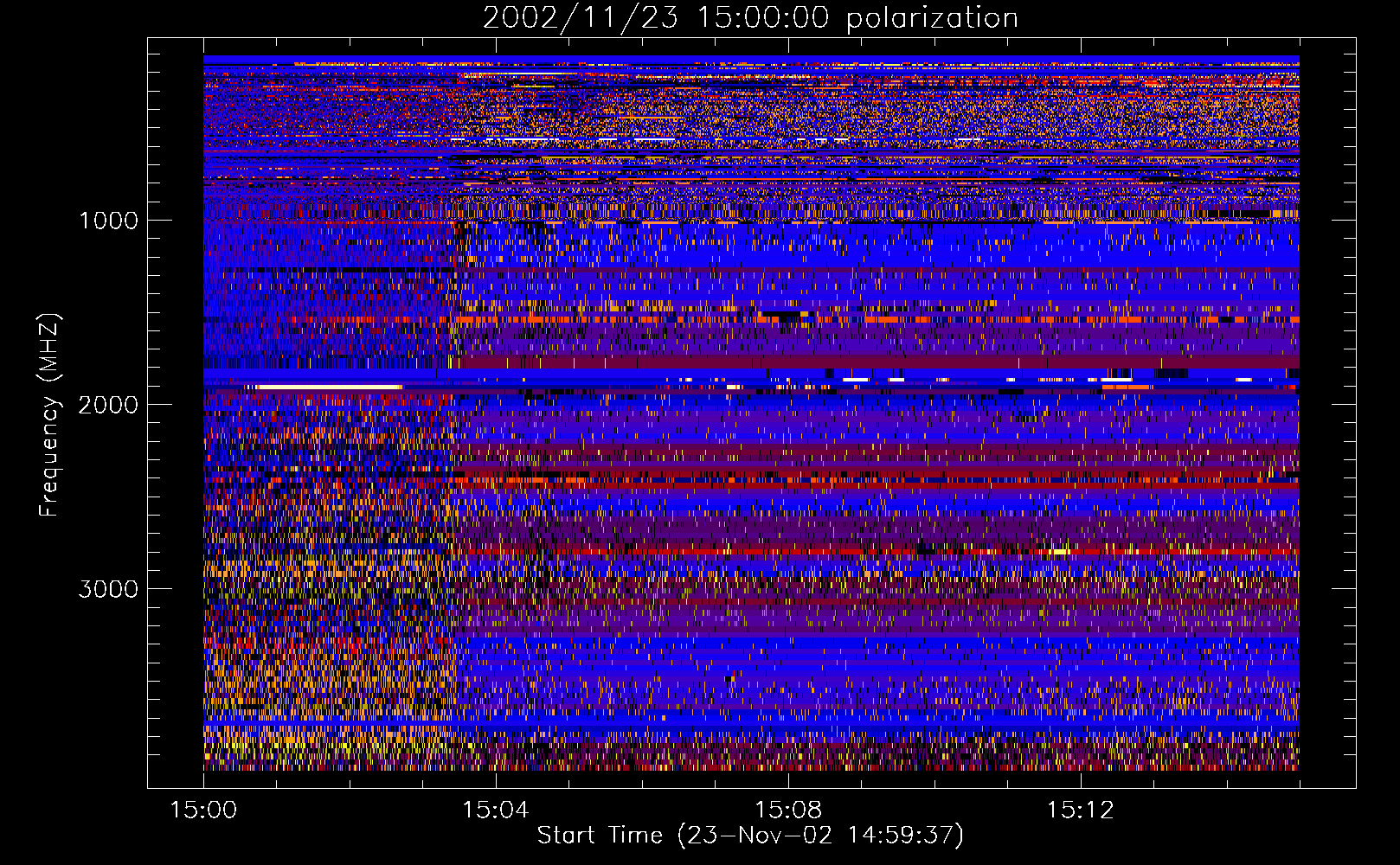The image size is (1400, 865).
Task: Select the '1000' frequency axis label
Action: (x=108, y=221)
